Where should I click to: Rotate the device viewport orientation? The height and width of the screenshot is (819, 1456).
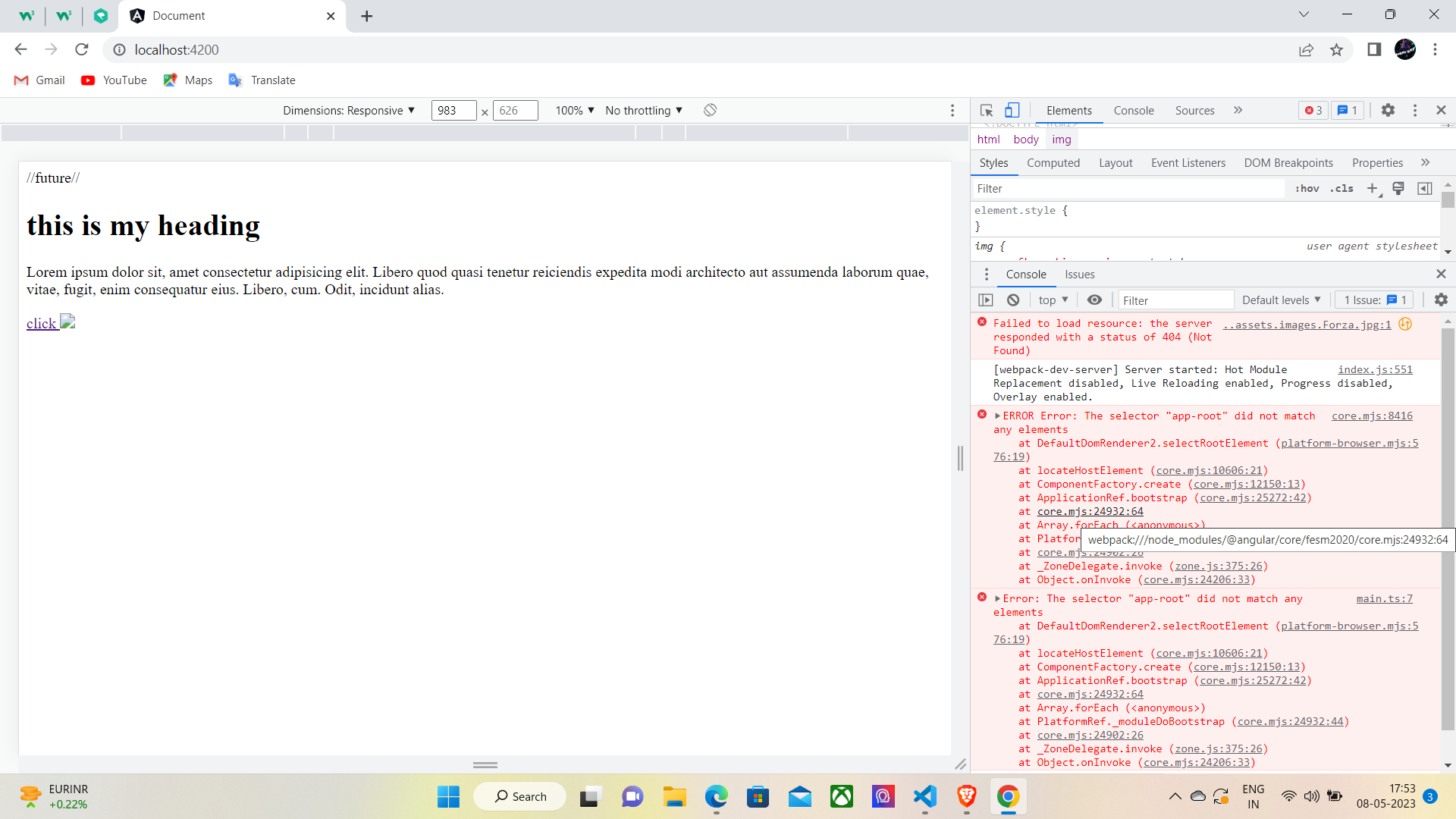tap(710, 110)
